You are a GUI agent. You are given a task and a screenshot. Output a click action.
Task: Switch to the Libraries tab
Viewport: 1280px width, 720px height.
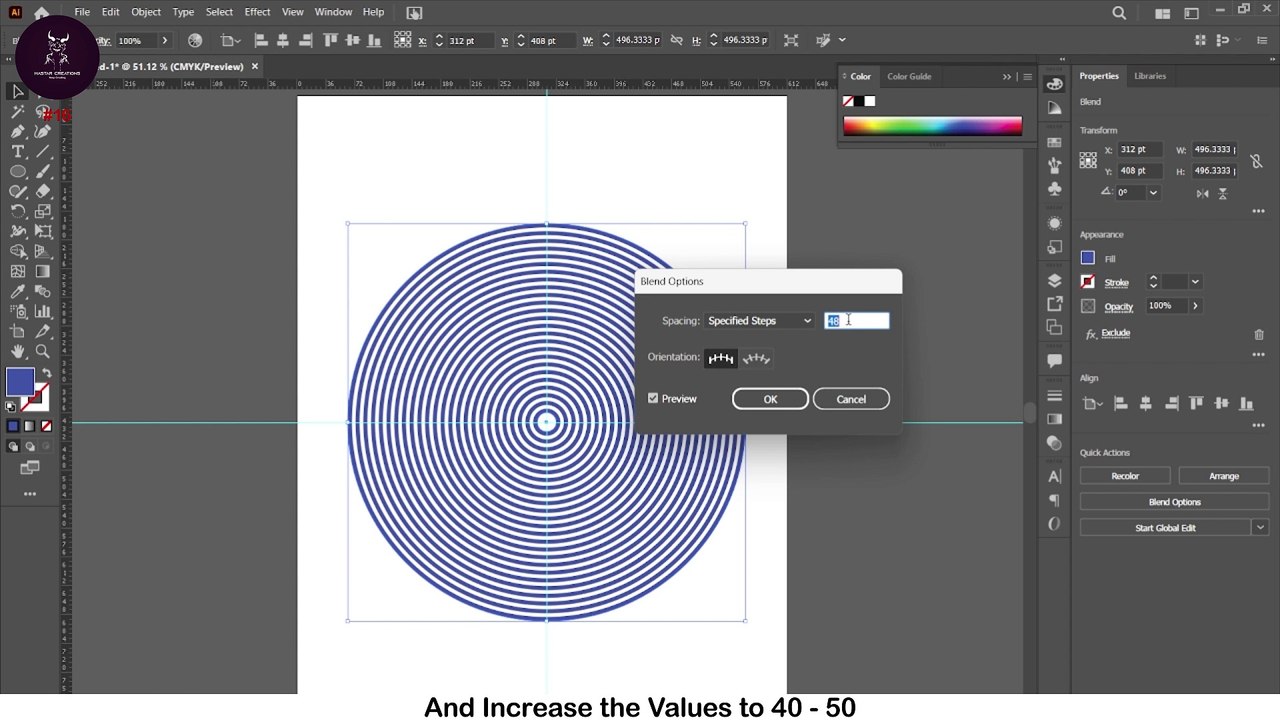point(1150,76)
